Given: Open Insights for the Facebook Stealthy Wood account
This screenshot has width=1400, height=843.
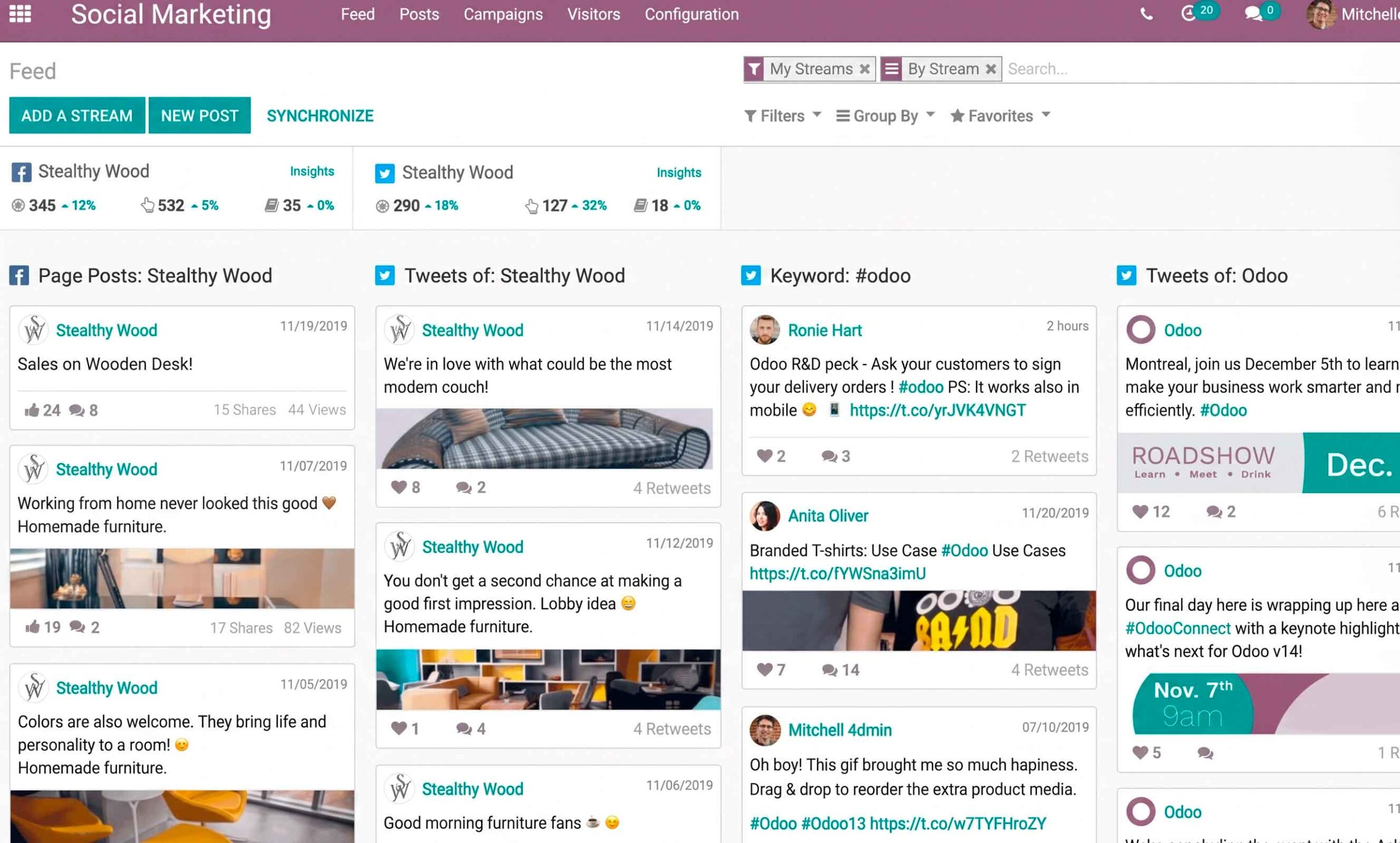Looking at the screenshot, I should point(312,171).
